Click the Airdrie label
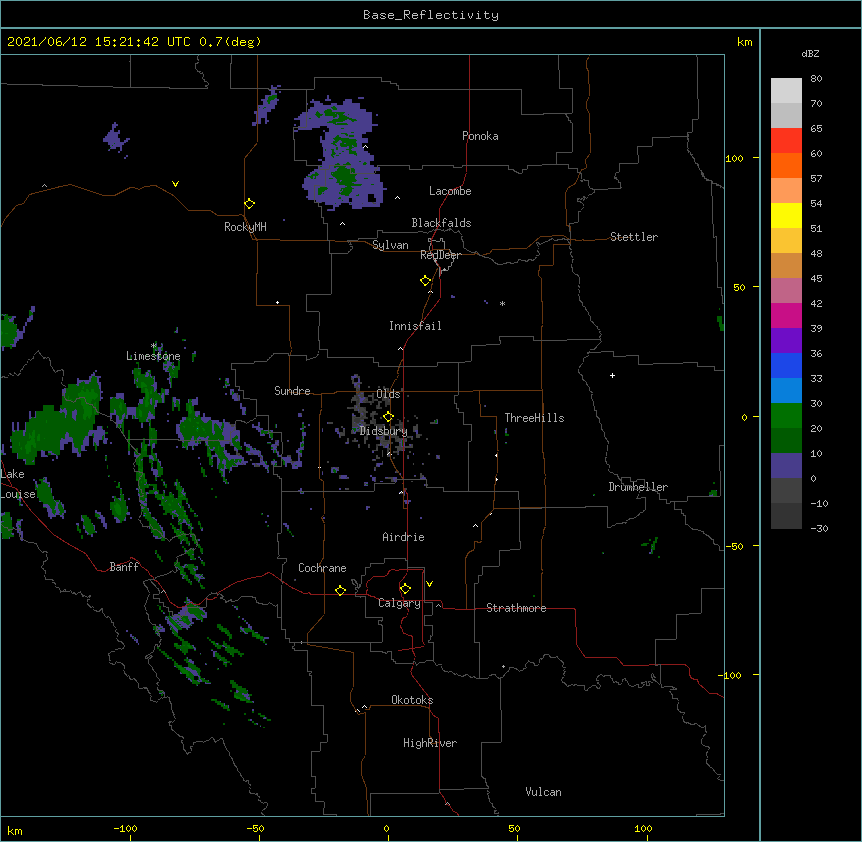This screenshot has height=842, width=862. pyautogui.click(x=403, y=537)
